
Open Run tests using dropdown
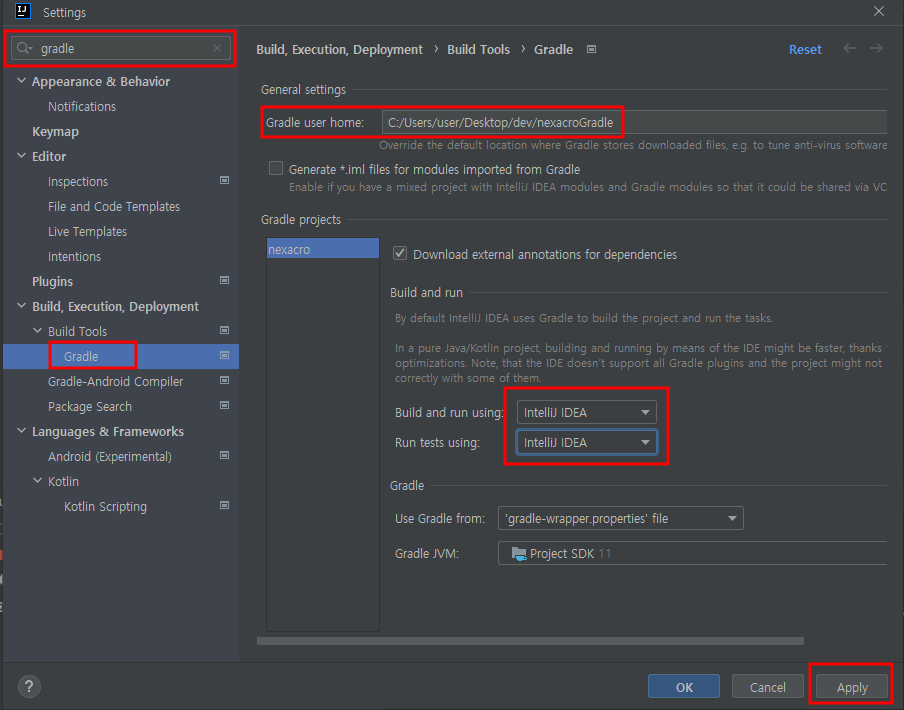coord(587,443)
